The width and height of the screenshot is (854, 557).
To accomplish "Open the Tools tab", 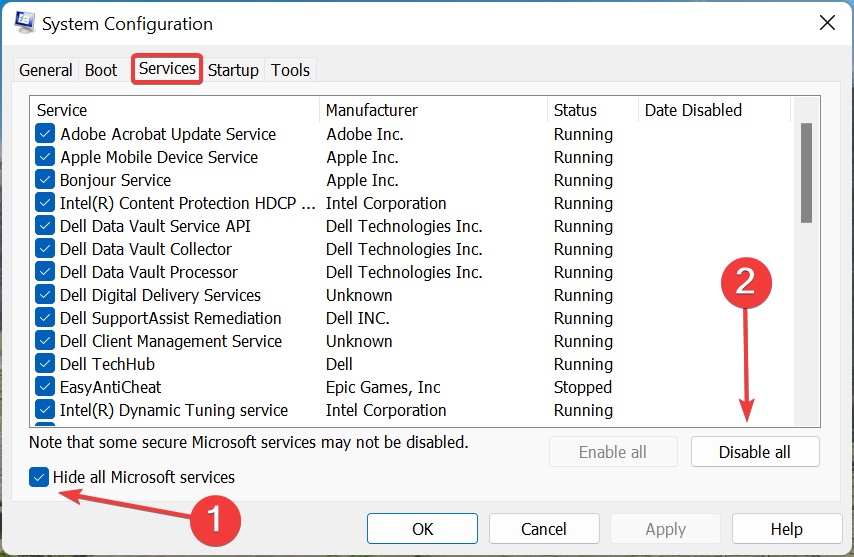I will click(290, 70).
